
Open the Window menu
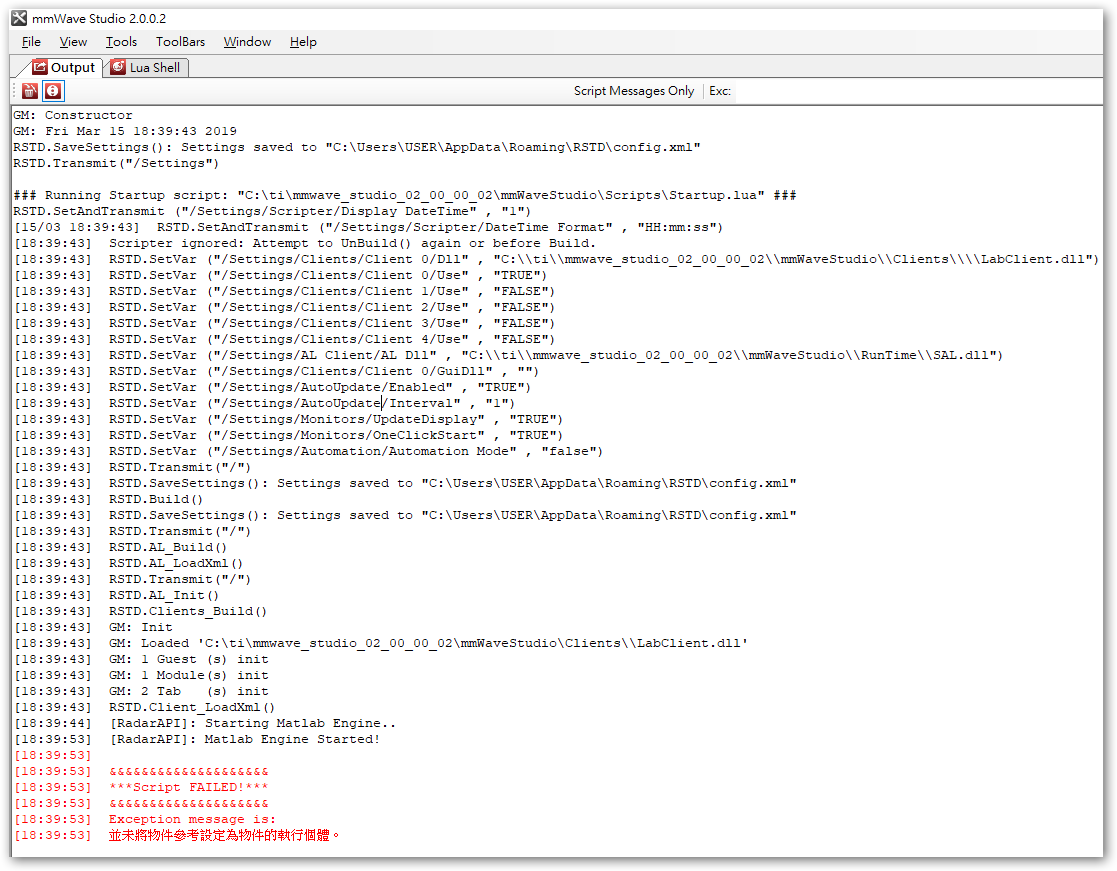coord(247,42)
